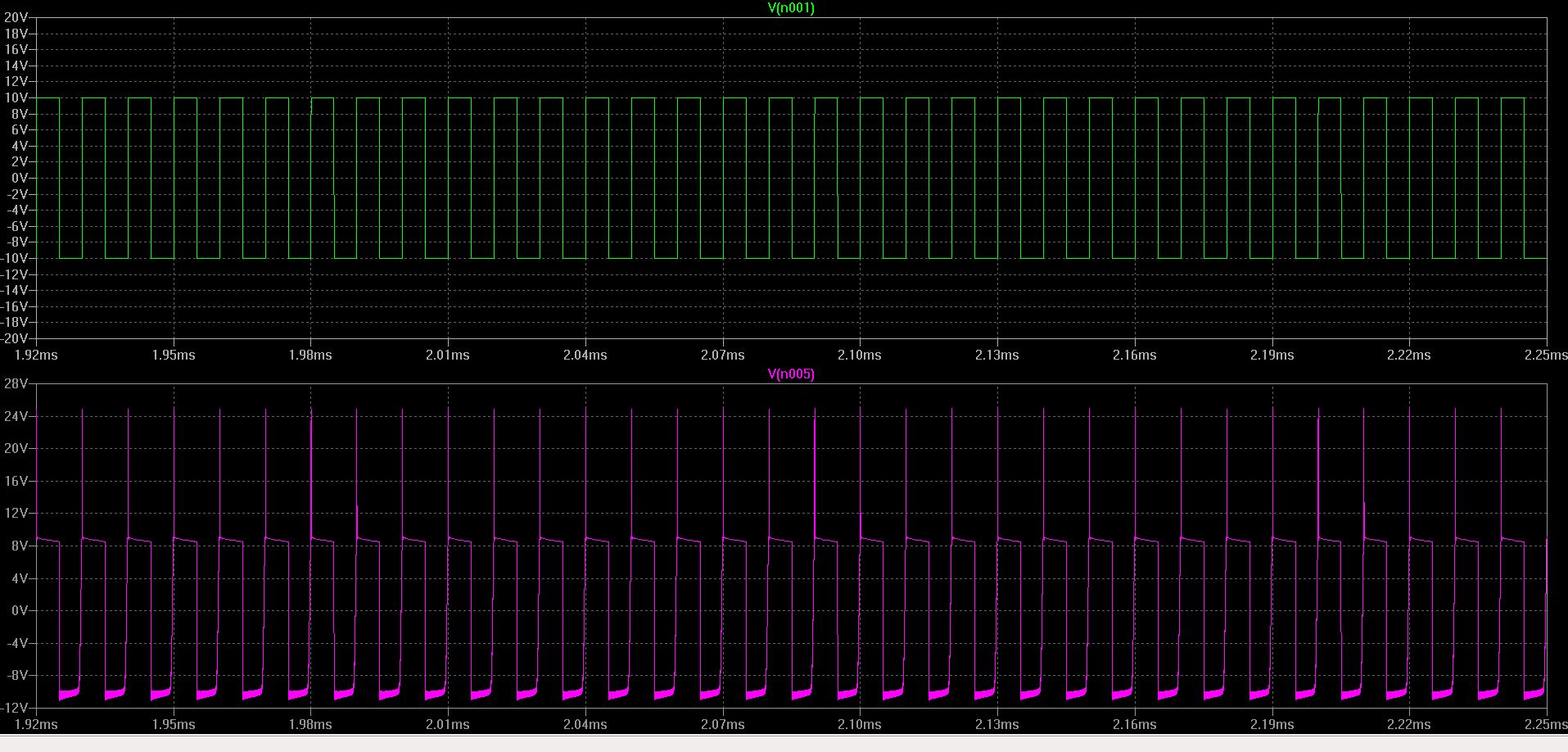Click the 24V label on the bottom pane's vertical axis
Image resolution: width=1568 pixels, height=752 pixels.
[16, 416]
